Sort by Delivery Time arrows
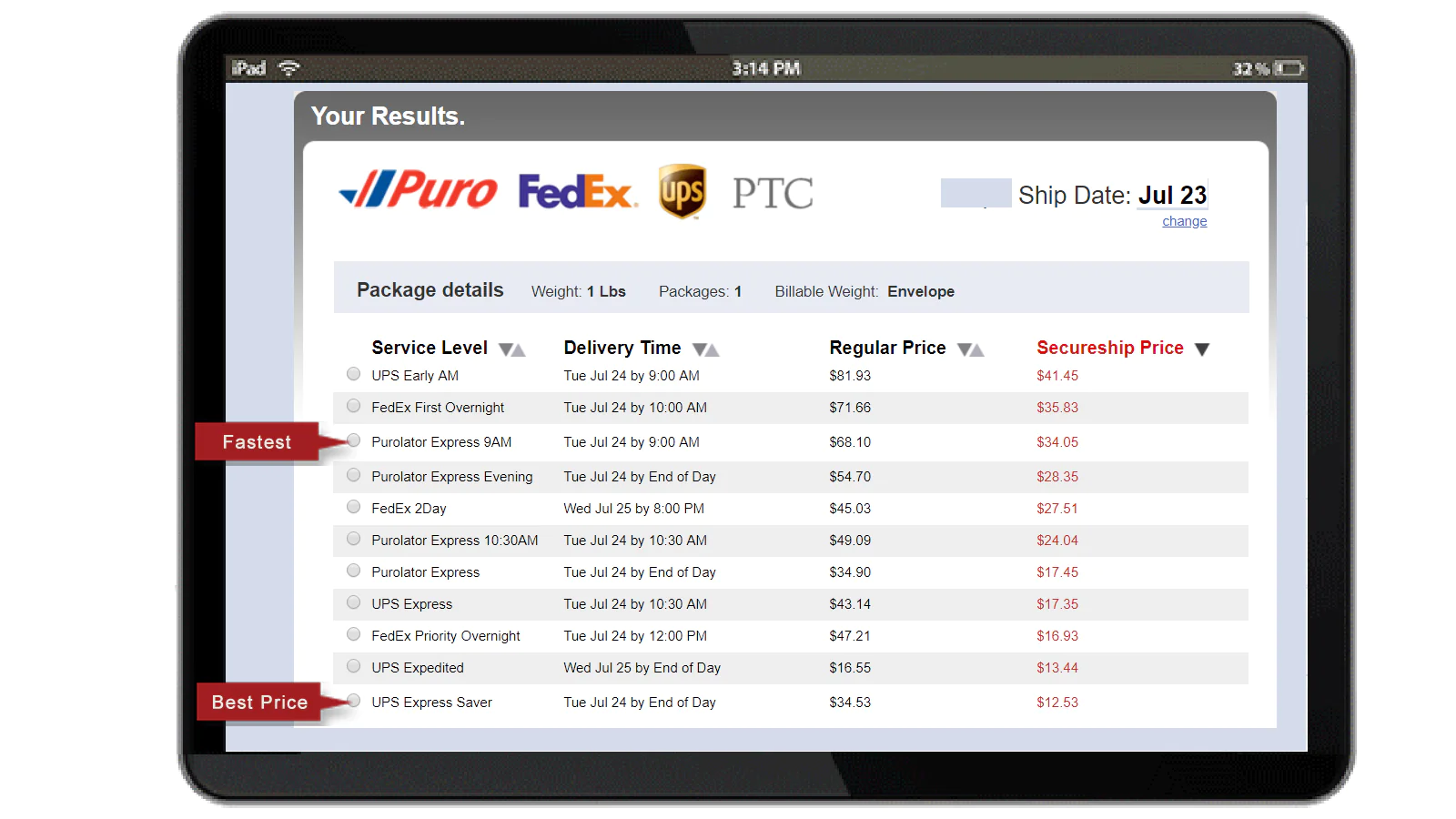Viewport: 1456px width, 819px height. pyautogui.click(x=706, y=349)
